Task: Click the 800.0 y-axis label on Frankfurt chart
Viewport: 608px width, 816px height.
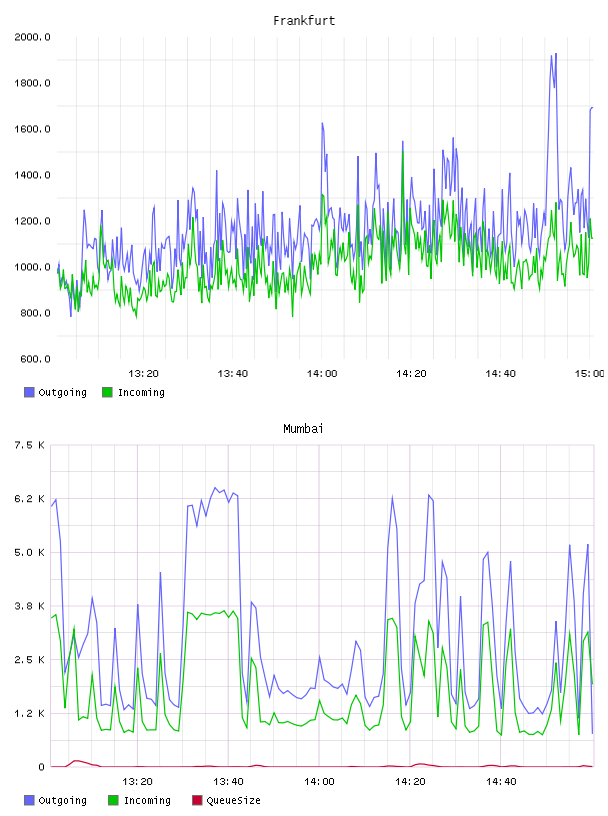Action: (35, 313)
